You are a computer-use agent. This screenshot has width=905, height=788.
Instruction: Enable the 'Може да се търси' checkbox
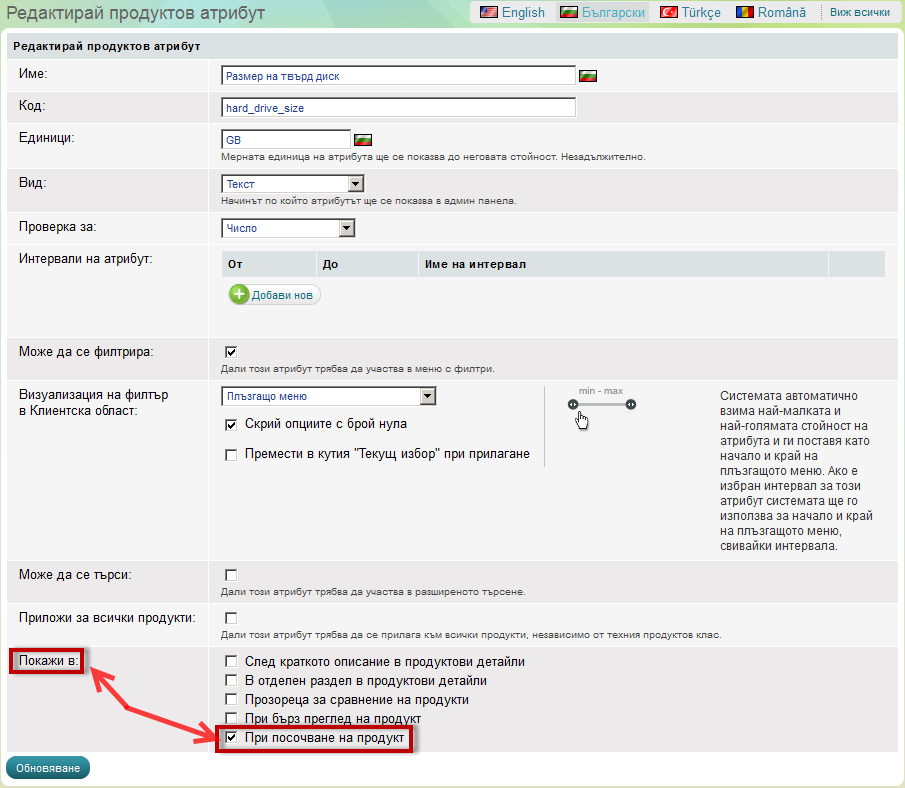click(231, 575)
